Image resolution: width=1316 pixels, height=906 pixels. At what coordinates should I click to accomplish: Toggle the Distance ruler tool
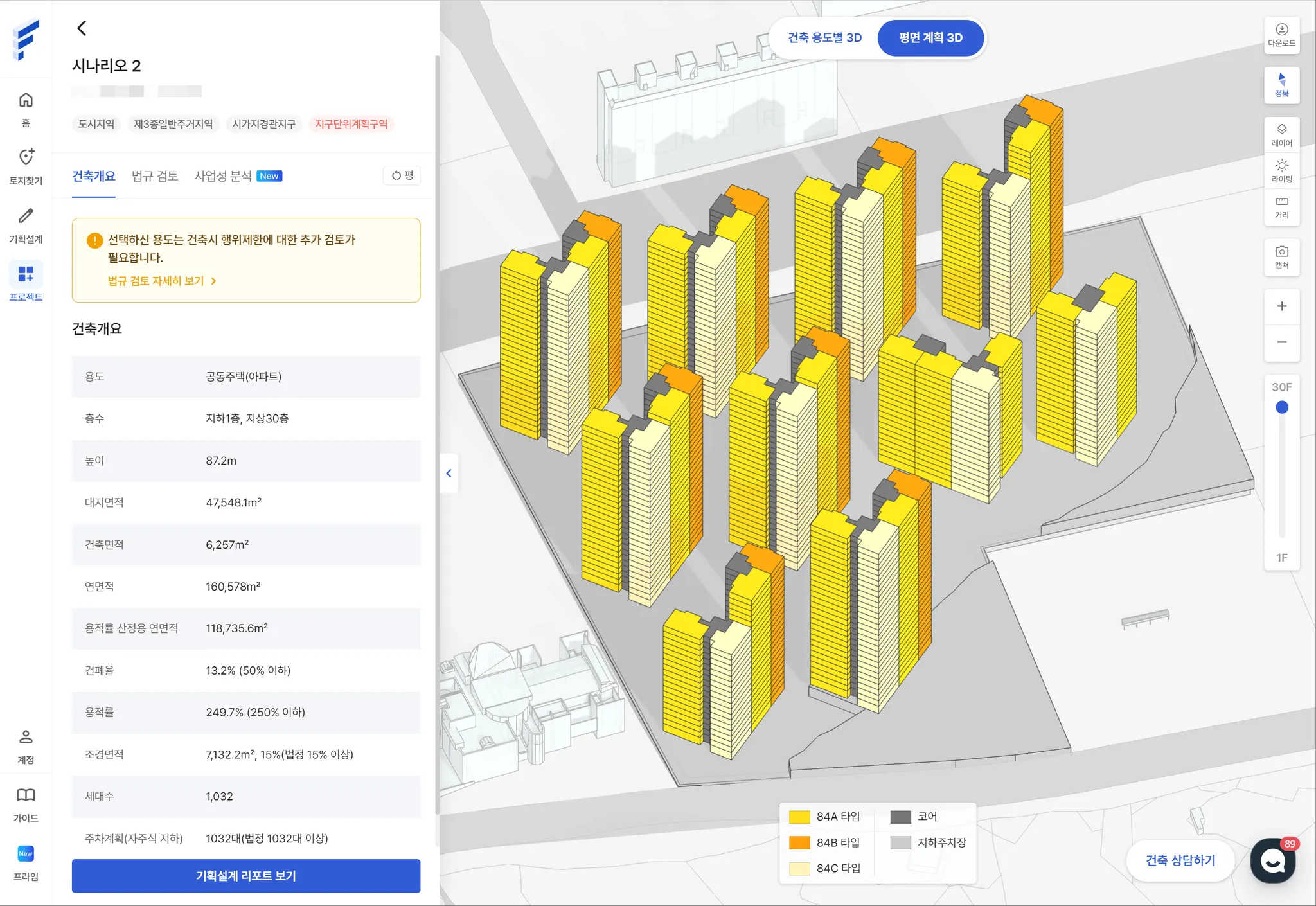(x=1281, y=207)
